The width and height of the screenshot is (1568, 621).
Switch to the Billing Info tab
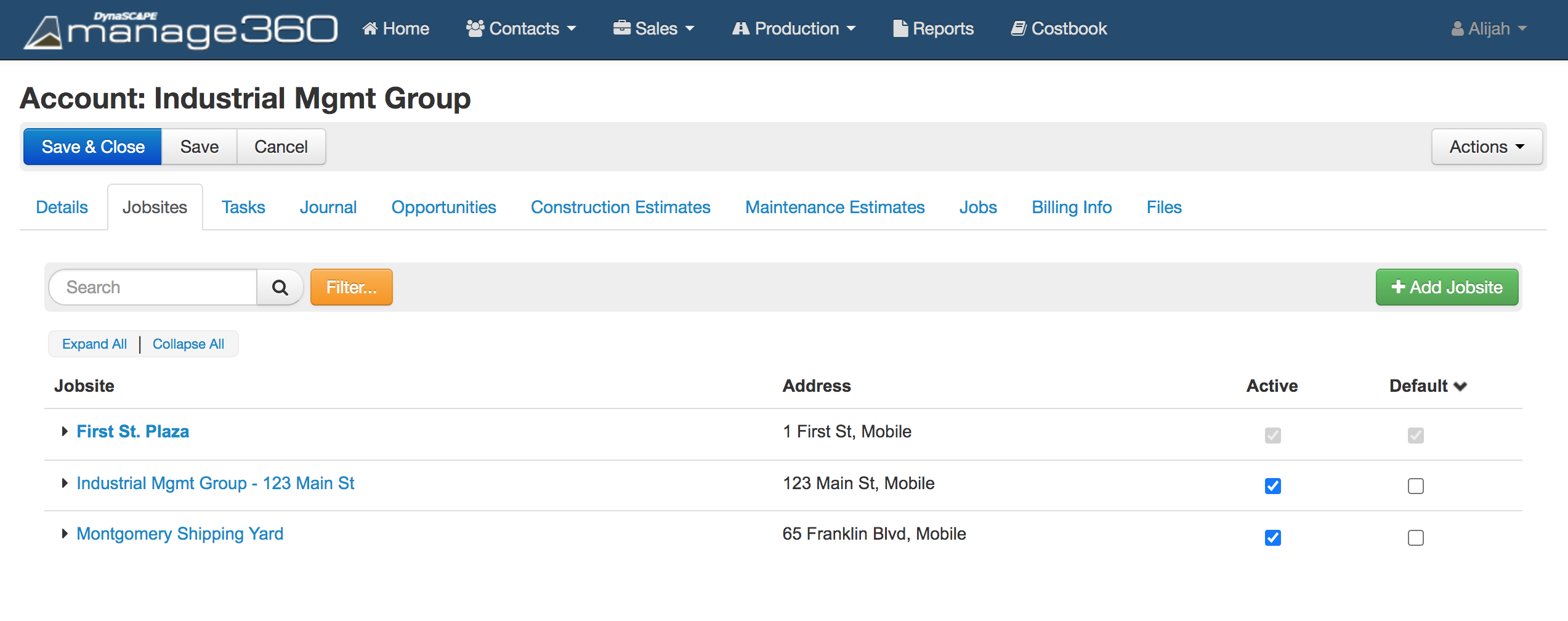1071,207
